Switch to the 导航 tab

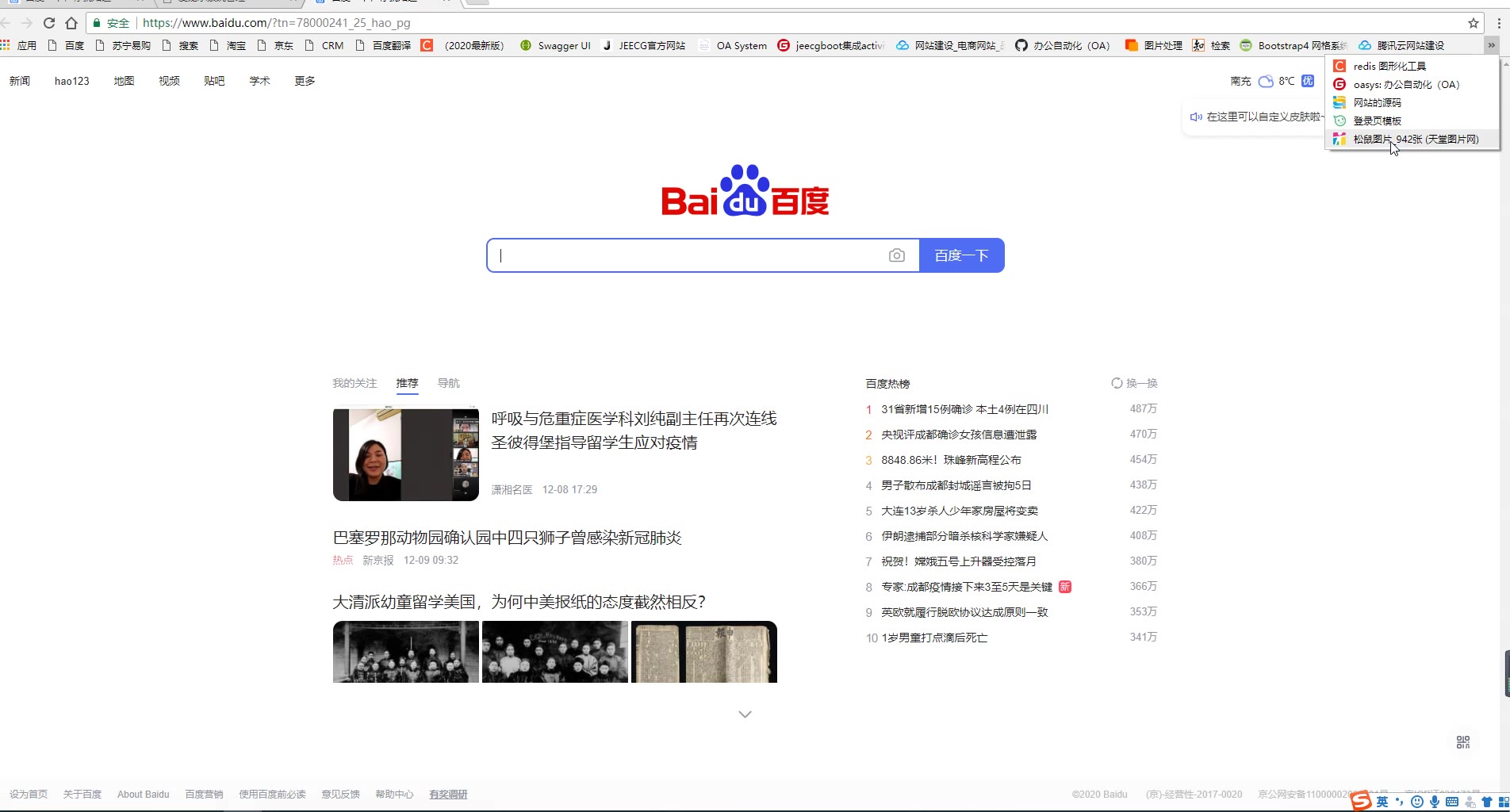[448, 383]
